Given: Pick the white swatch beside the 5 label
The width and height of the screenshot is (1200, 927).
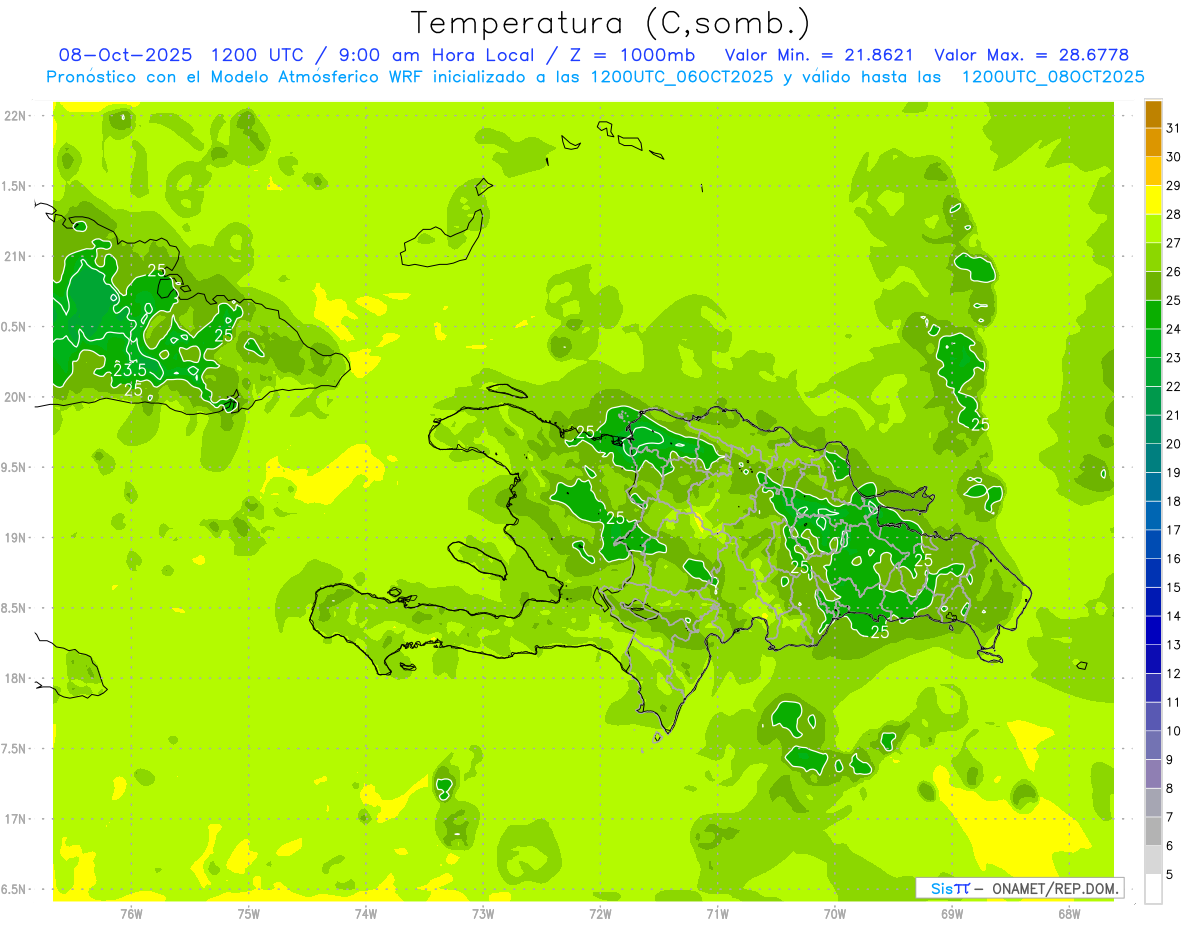Looking at the screenshot, I should coord(1153,888).
